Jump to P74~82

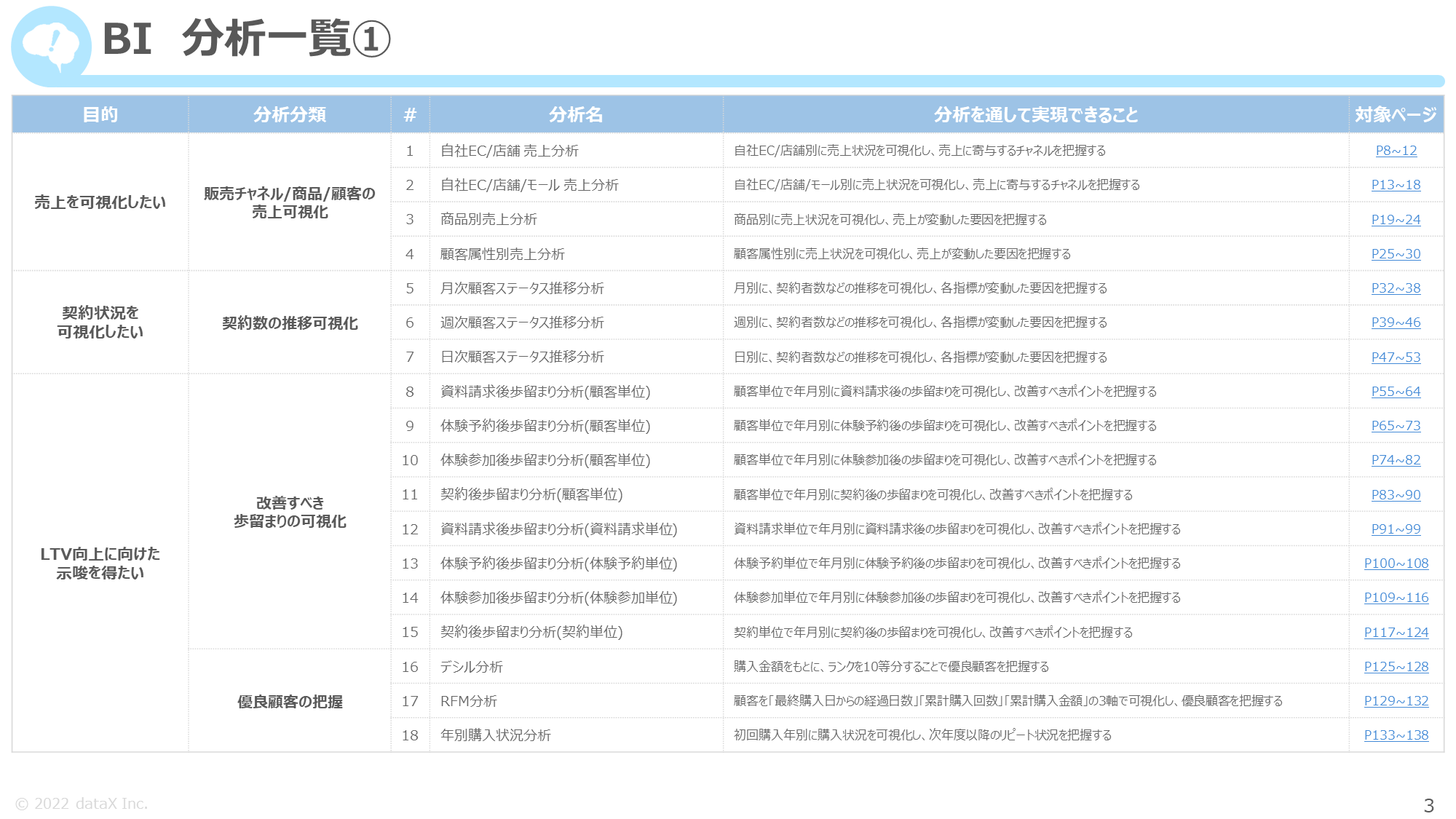click(x=1396, y=460)
